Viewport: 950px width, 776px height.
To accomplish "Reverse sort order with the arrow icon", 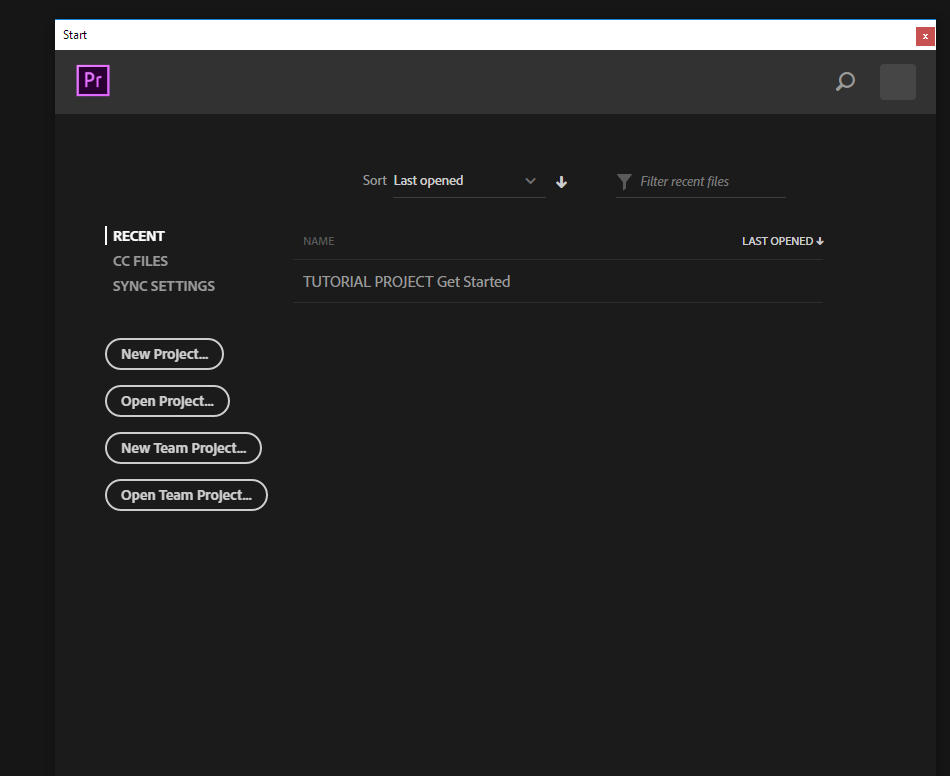I will click(x=562, y=182).
